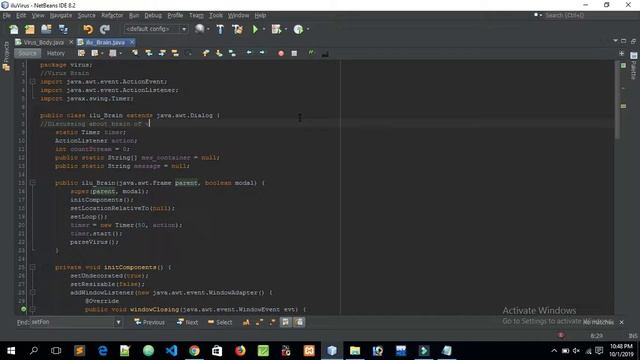Click the Profile Project toolbar icon
The height and width of the screenshot is (360, 640).
pyautogui.click(x=298, y=29)
